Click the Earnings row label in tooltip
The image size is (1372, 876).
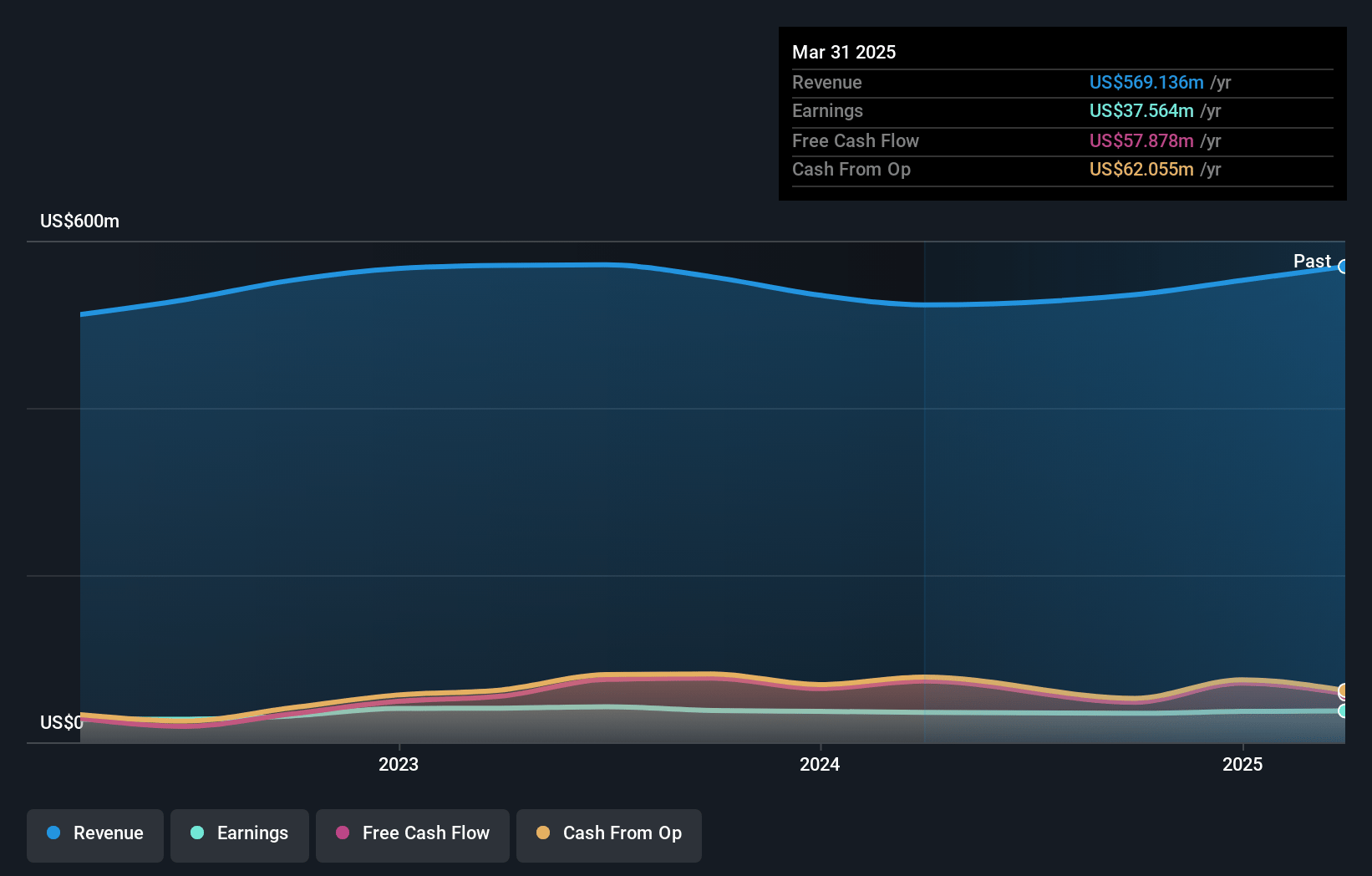827,110
